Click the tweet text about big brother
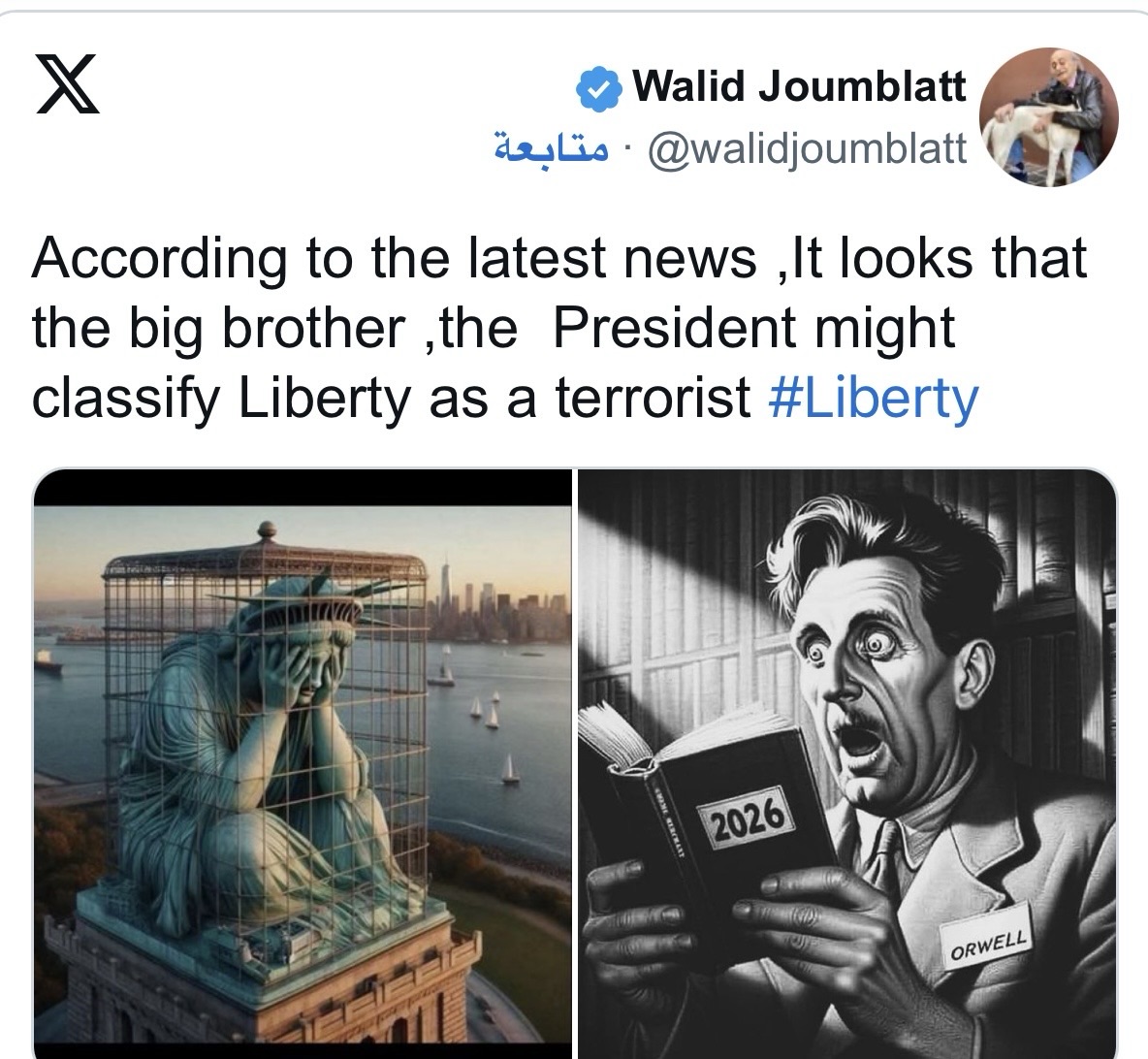 point(559,328)
